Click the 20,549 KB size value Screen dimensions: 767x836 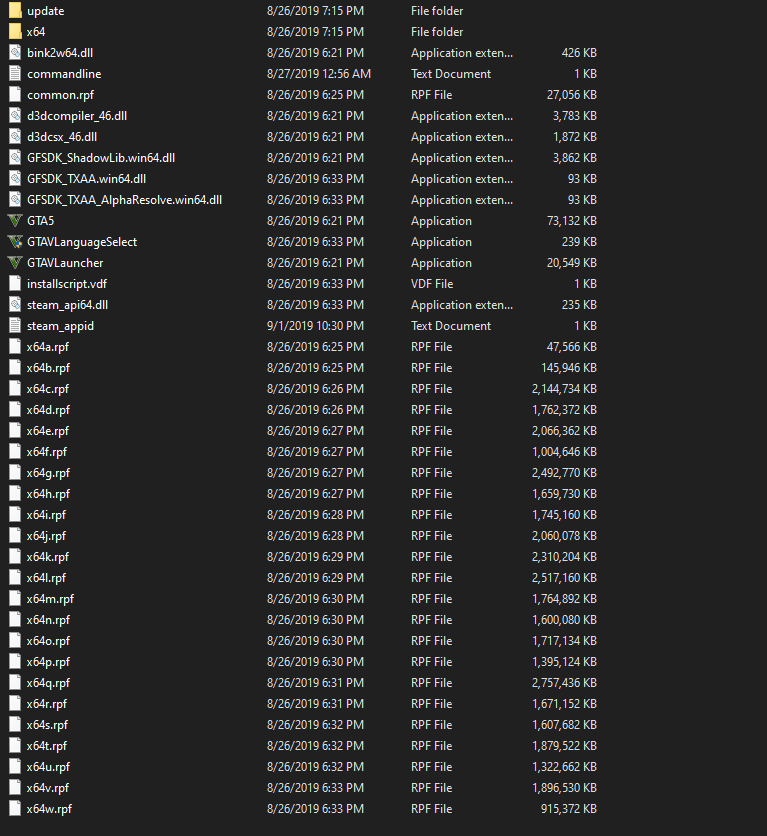pyautogui.click(x=571, y=263)
